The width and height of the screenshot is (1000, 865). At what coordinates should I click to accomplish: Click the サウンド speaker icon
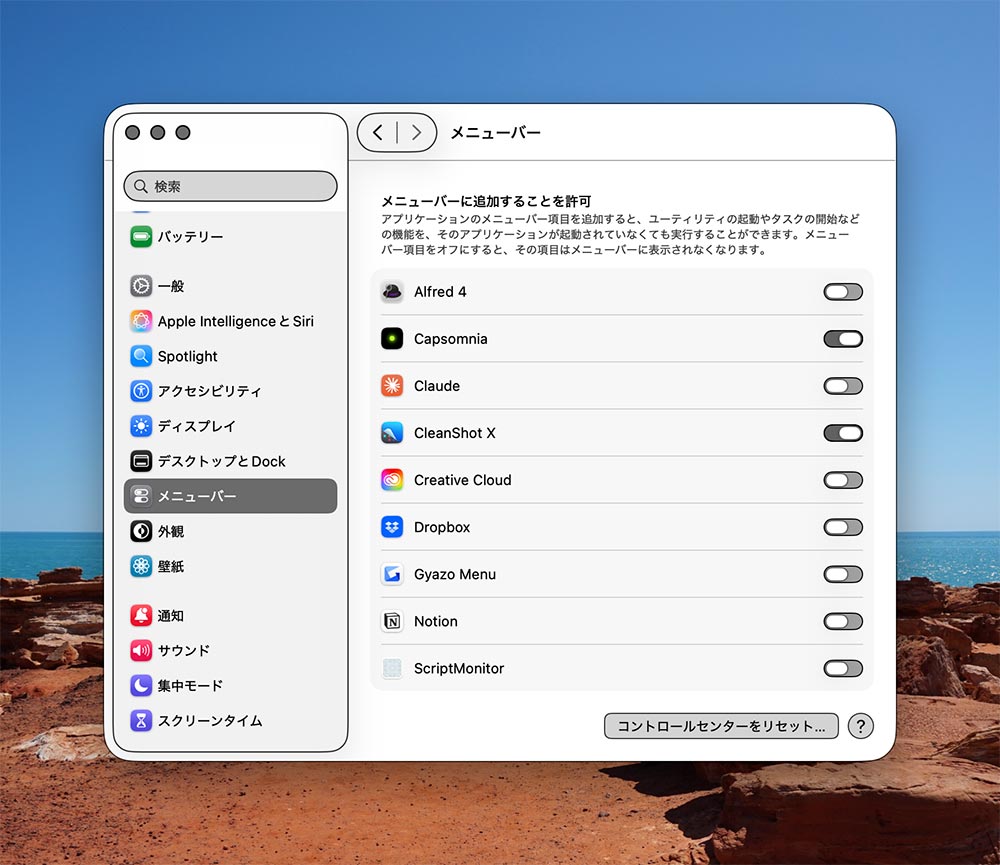click(141, 651)
